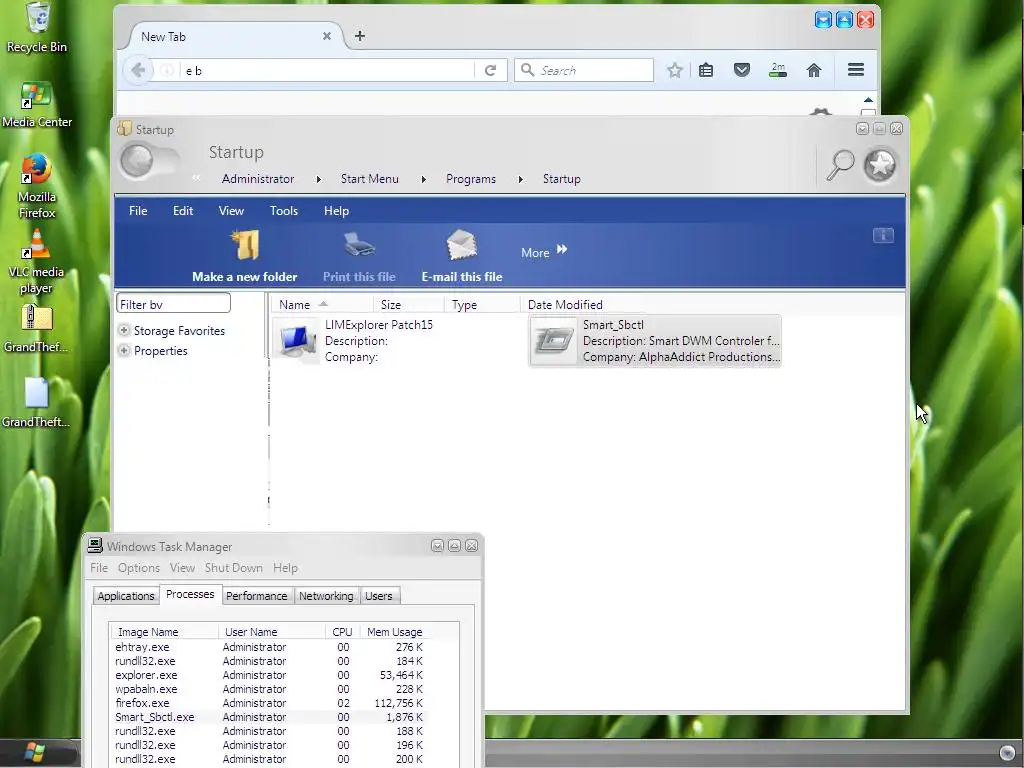Bookmark this page with star icon
This screenshot has width=1024, height=768.
(x=675, y=70)
